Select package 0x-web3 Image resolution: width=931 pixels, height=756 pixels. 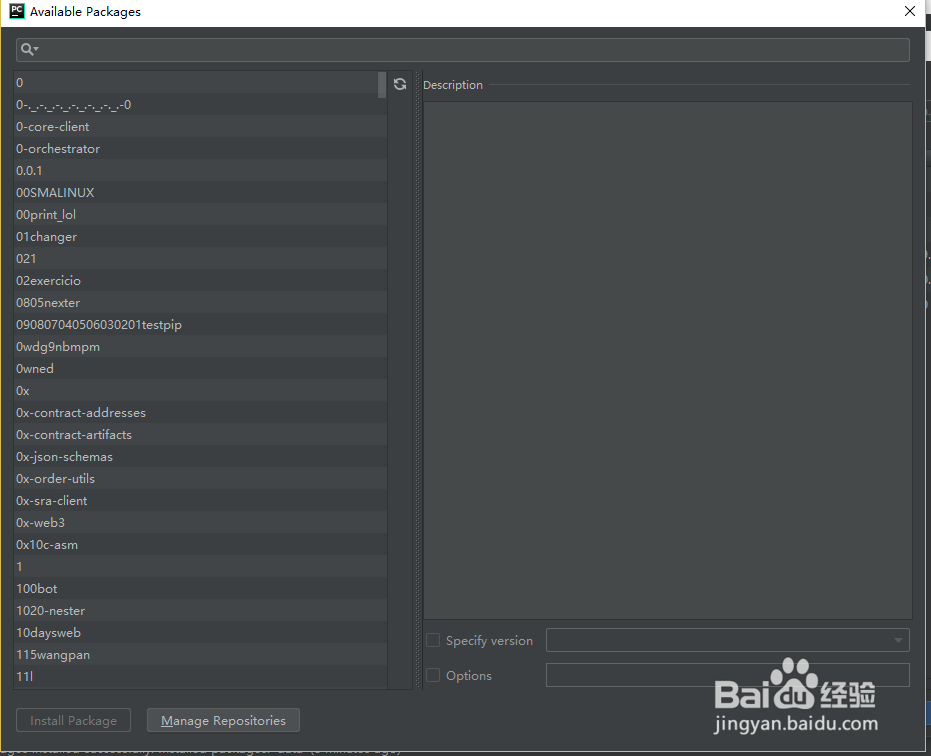click(200, 522)
